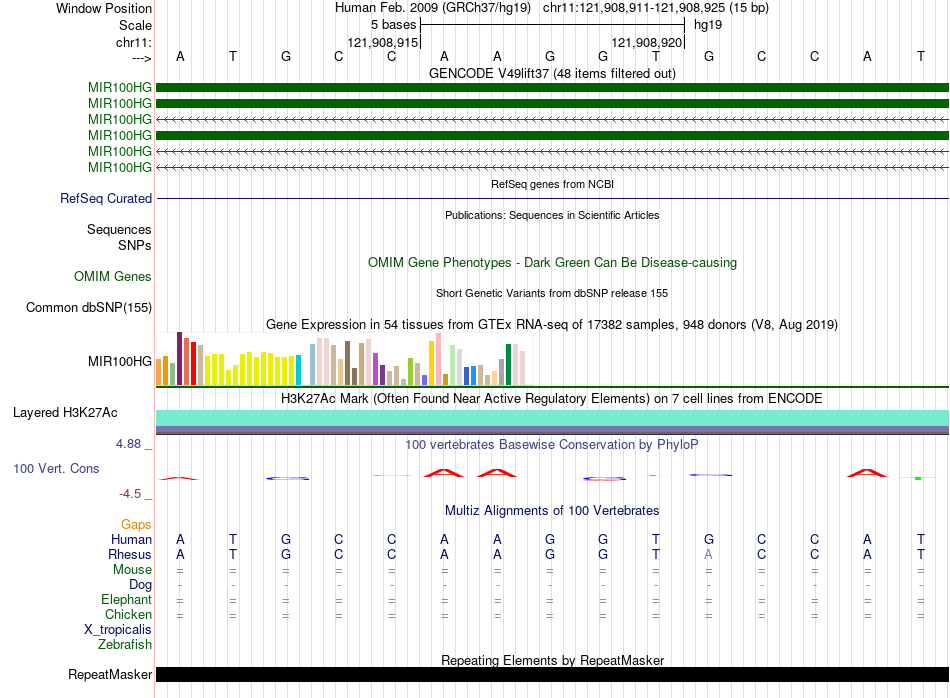950x698 pixels.
Task: Click the black RepeatMasker element bar
Action: click(x=552, y=674)
